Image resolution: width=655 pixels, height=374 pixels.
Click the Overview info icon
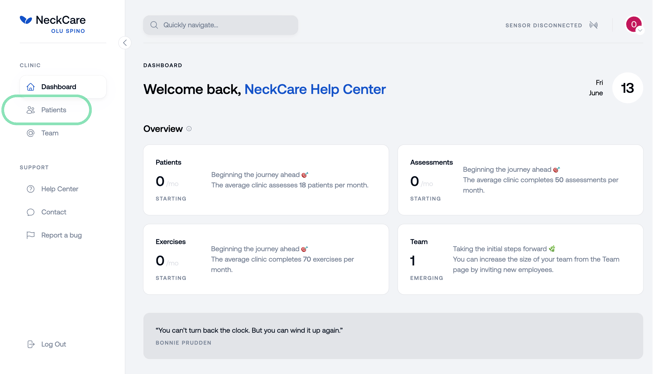189,129
